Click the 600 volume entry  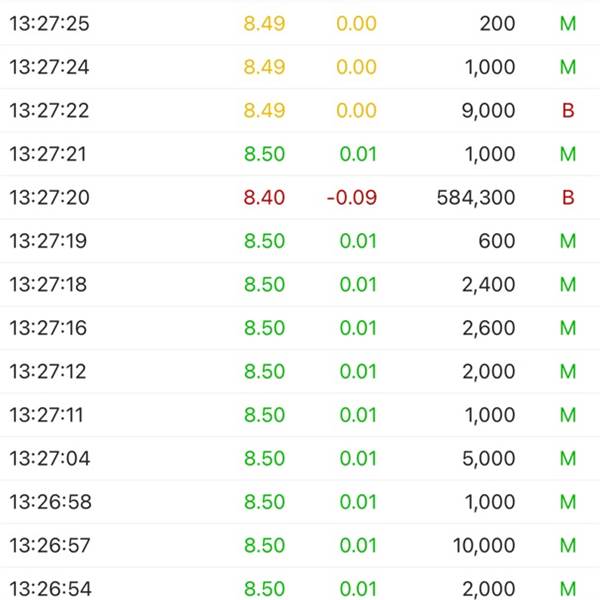click(x=497, y=241)
